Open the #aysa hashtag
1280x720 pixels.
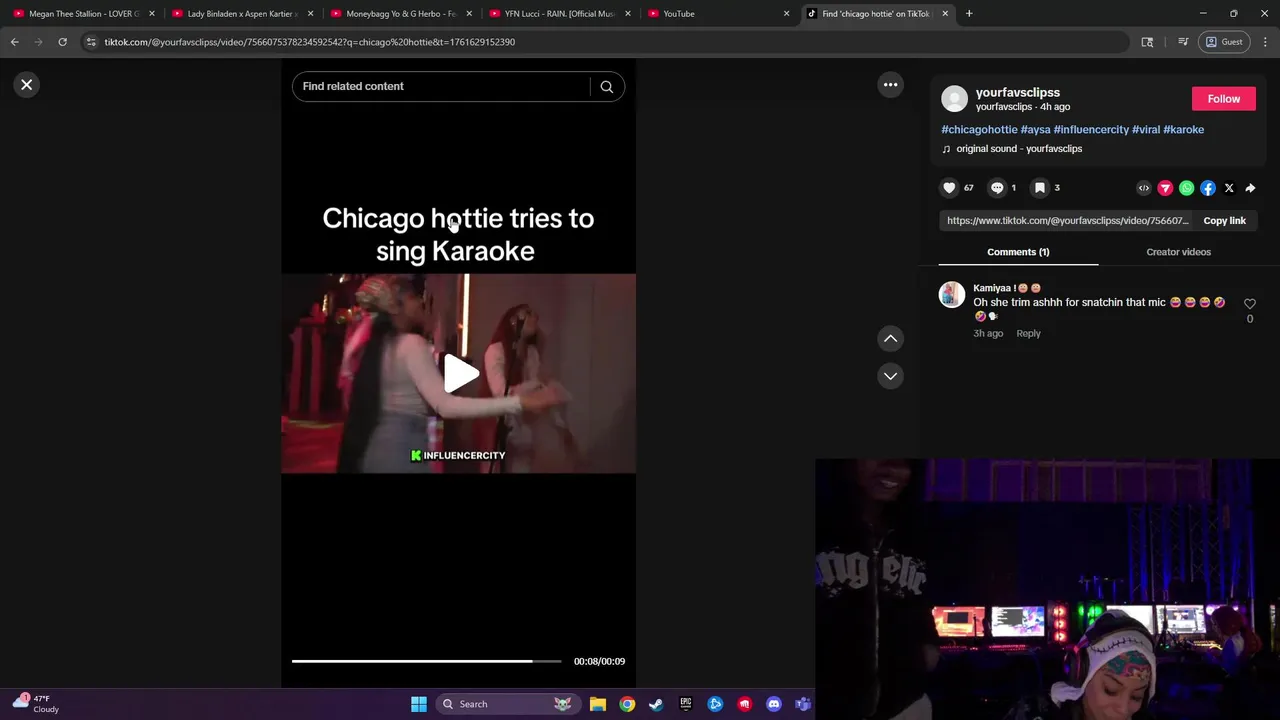click(1035, 130)
